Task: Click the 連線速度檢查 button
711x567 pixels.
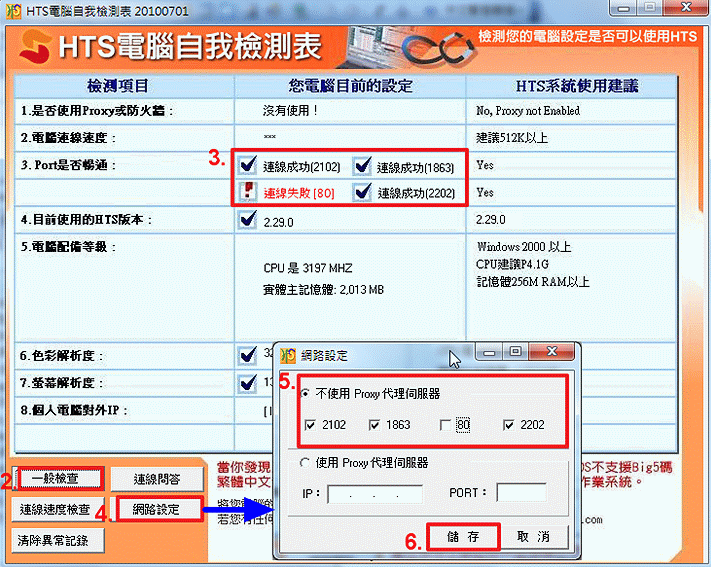Action: (x=57, y=509)
